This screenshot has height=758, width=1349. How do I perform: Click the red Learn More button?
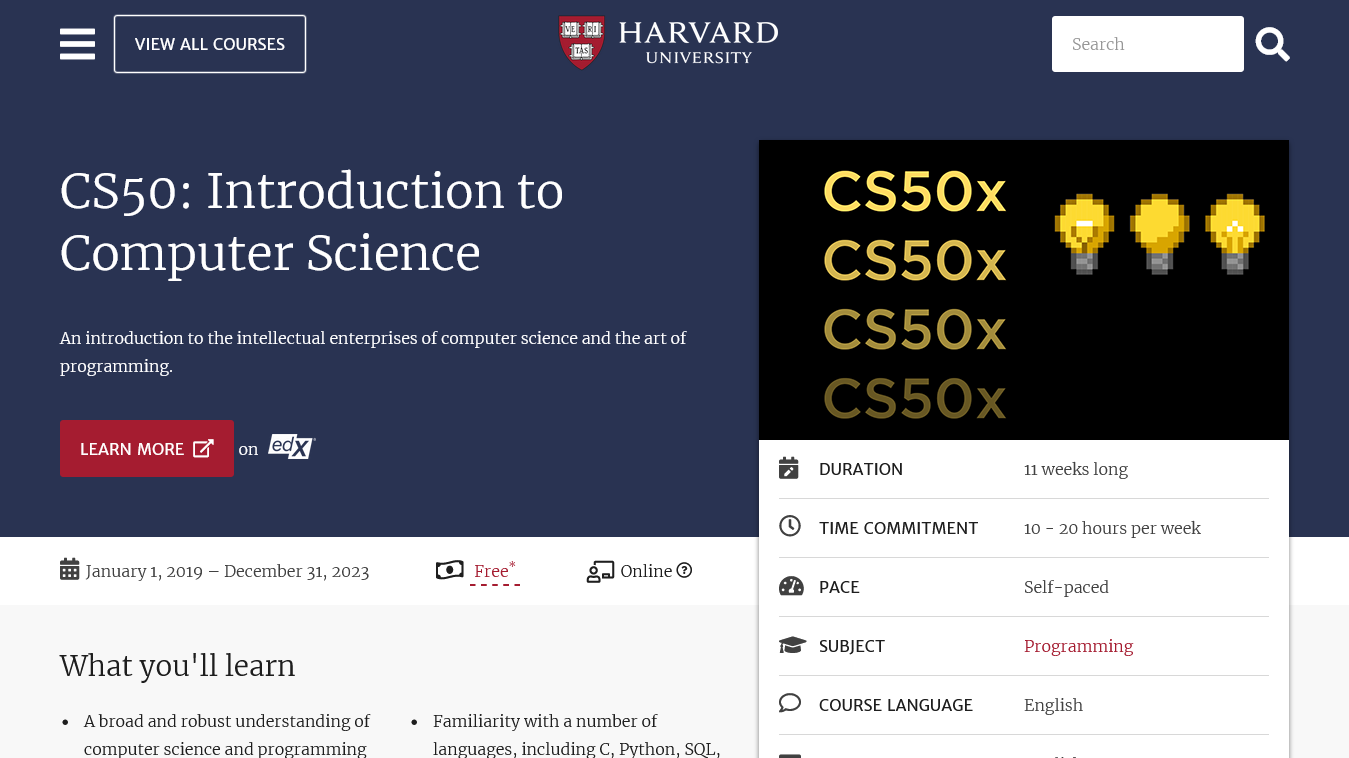click(147, 448)
